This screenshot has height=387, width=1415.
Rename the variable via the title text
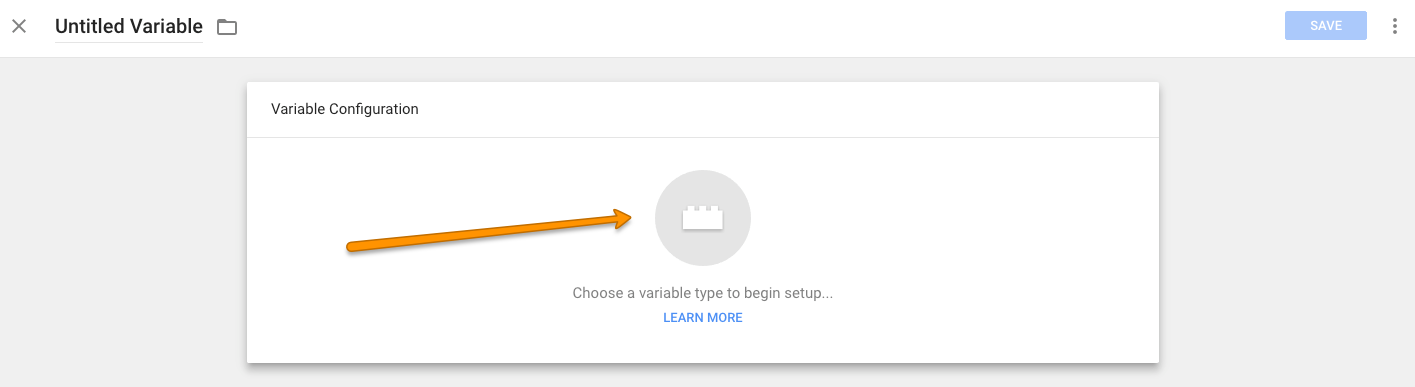point(129,27)
